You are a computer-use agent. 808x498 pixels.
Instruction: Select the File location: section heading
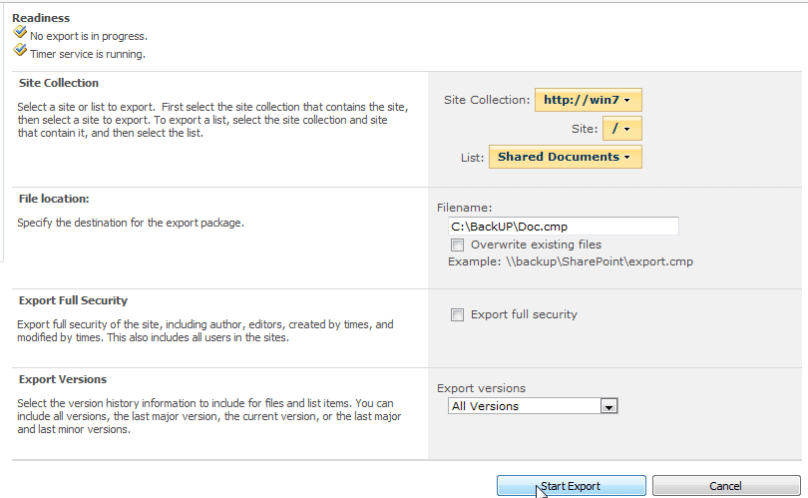[54, 199]
